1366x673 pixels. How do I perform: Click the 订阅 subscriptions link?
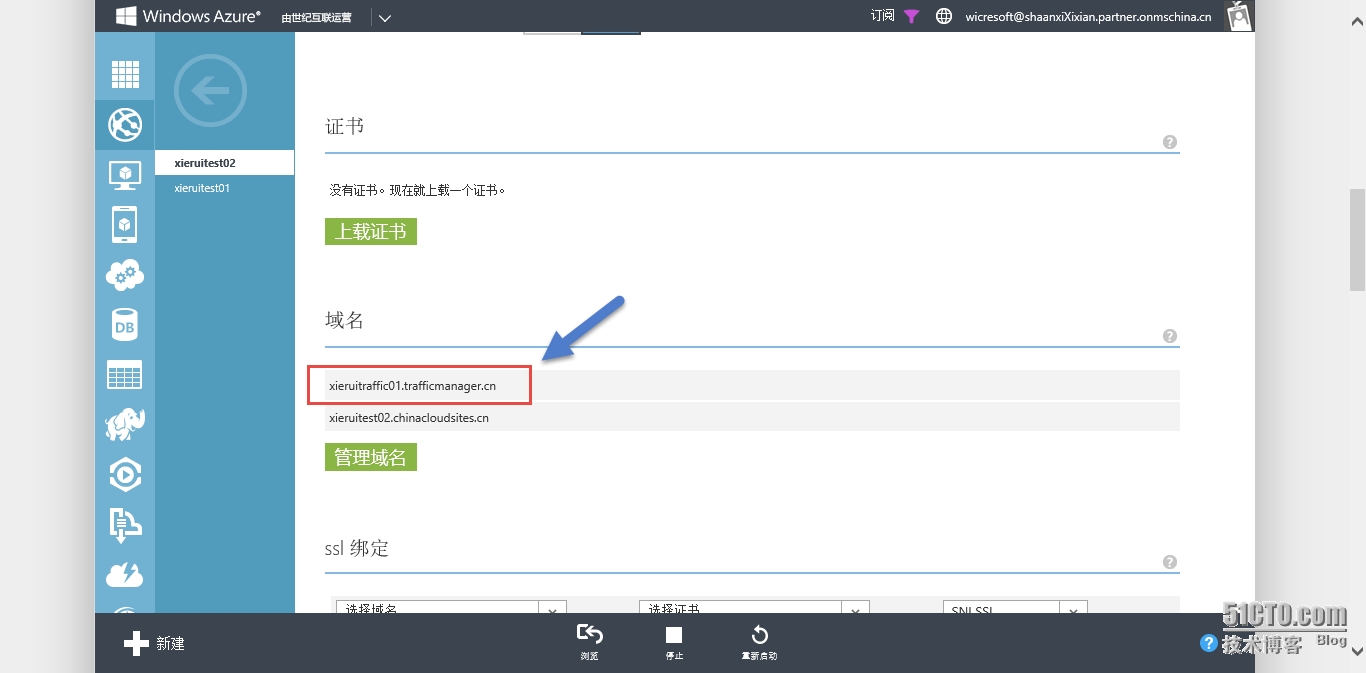pyautogui.click(x=882, y=16)
